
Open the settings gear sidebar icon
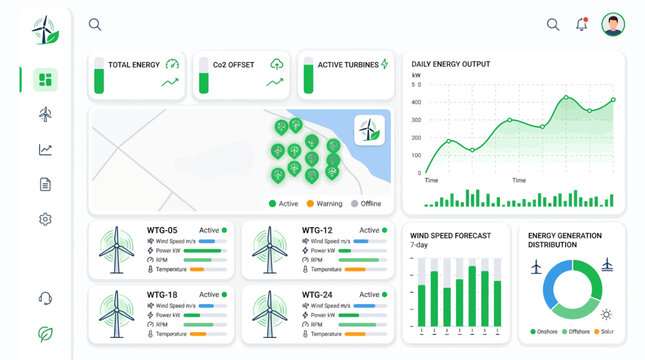[x=45, y=219]
